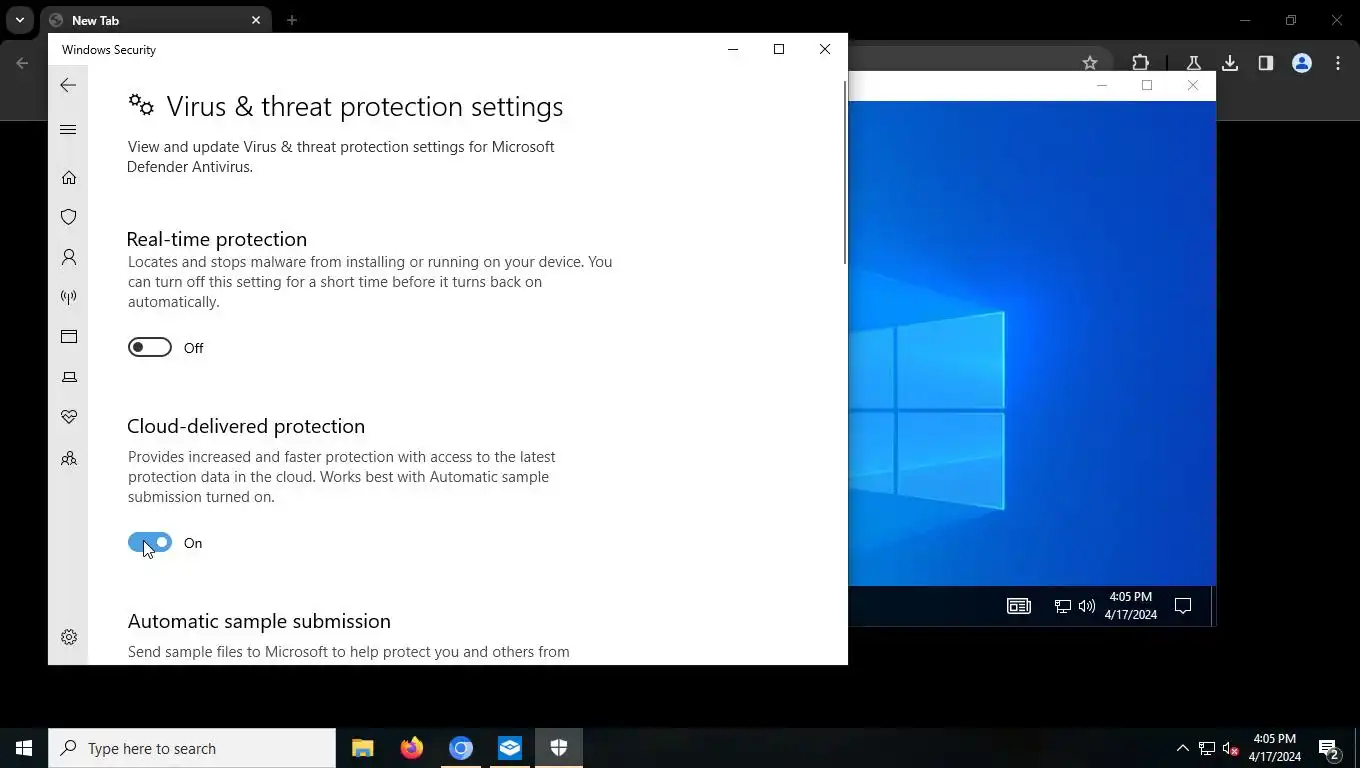Open Chrome three-dot menu

pyautogui.click(x=1338, y=63)
